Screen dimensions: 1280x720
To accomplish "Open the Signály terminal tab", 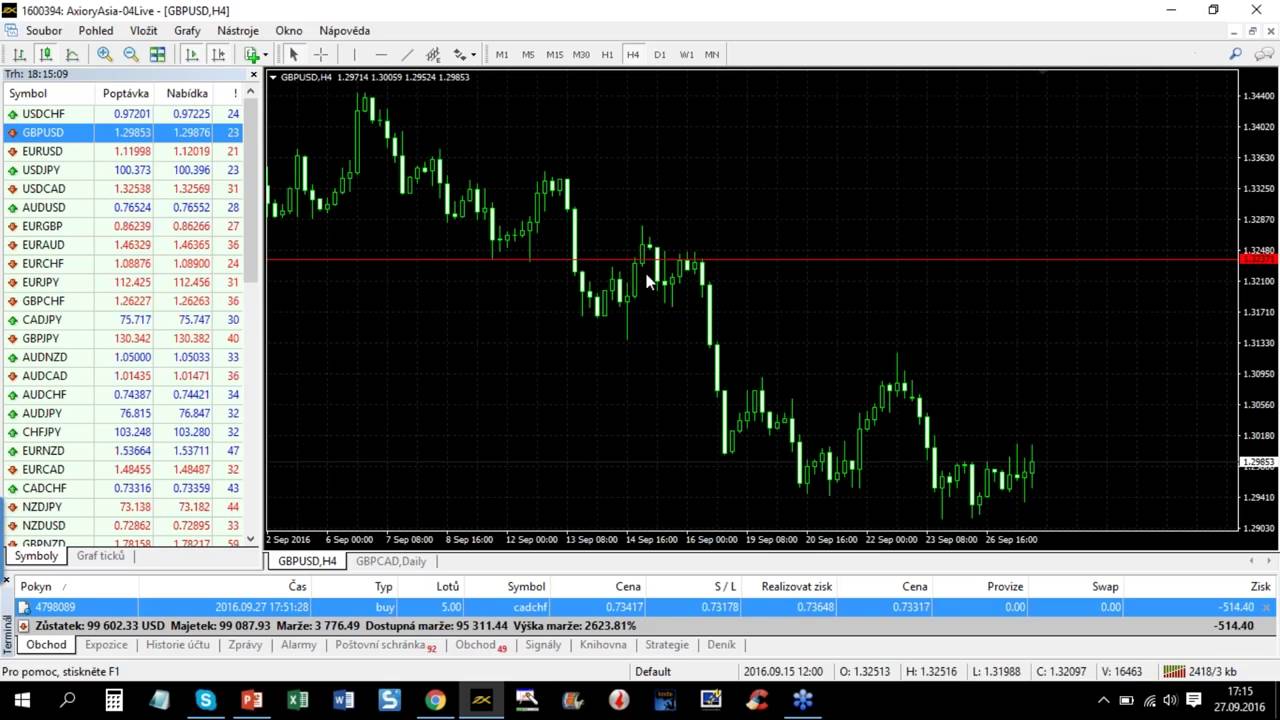I will click(543, 645).
